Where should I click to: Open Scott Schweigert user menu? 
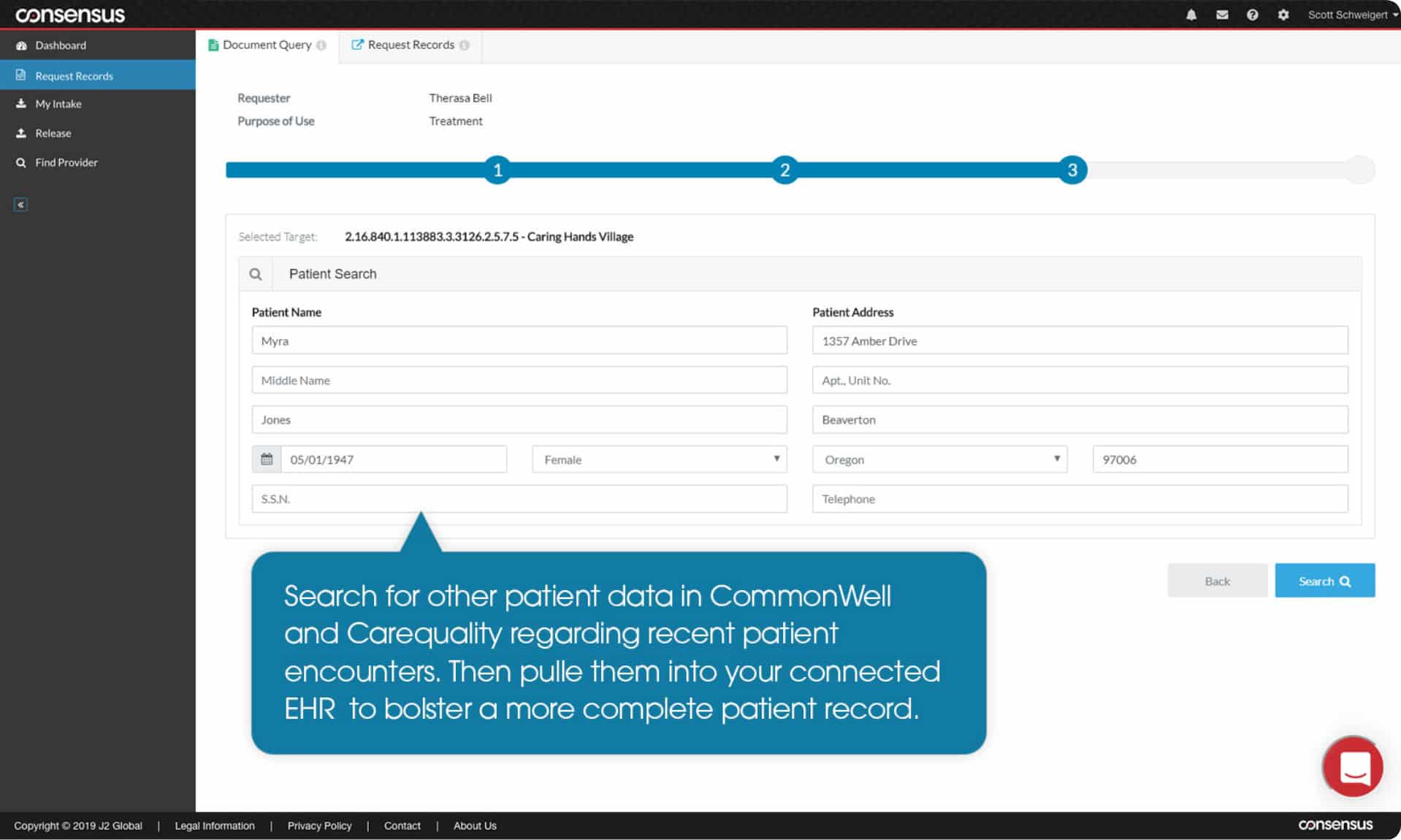(1353, 15)
